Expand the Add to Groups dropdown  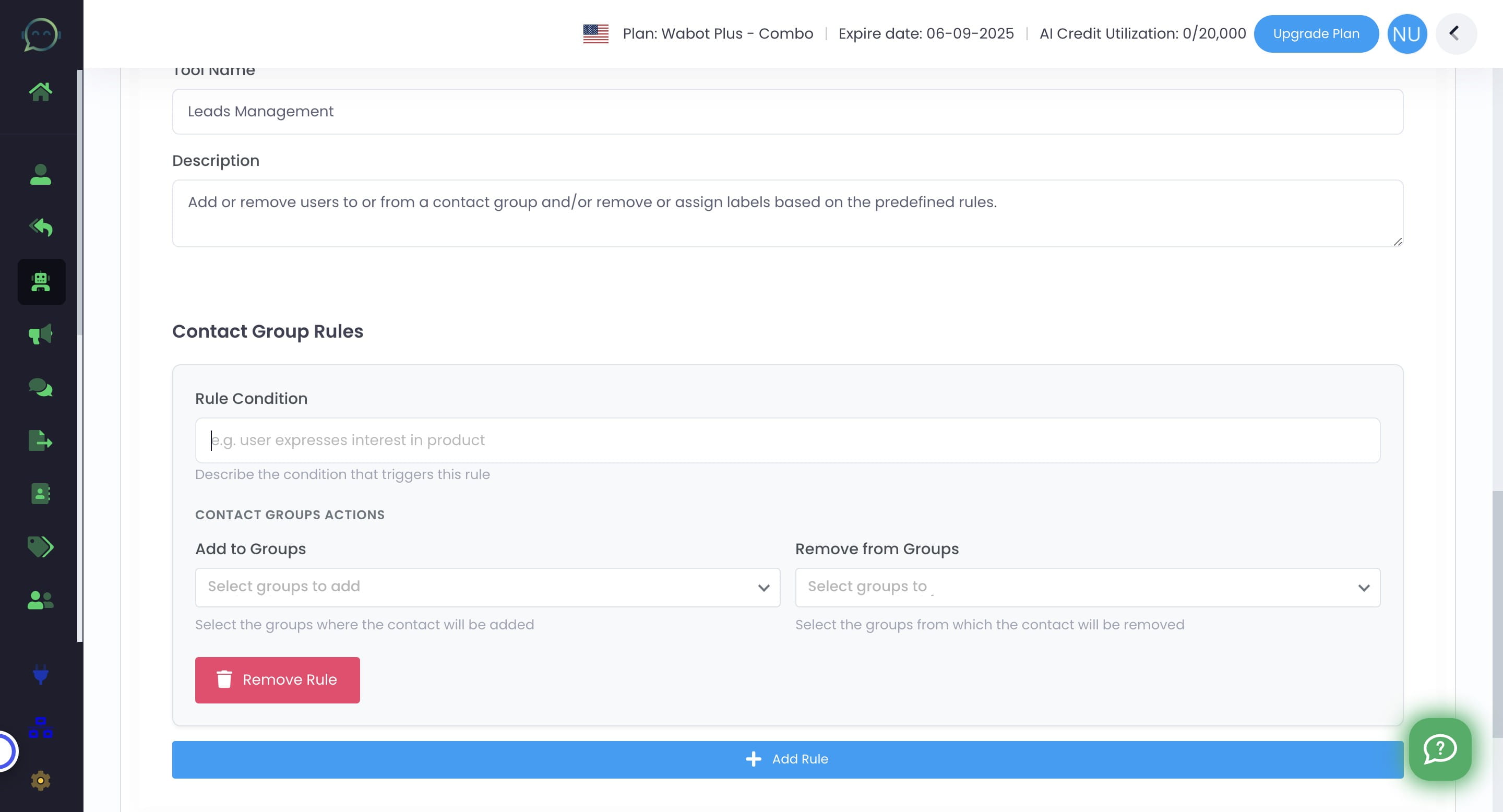point(487,587)
